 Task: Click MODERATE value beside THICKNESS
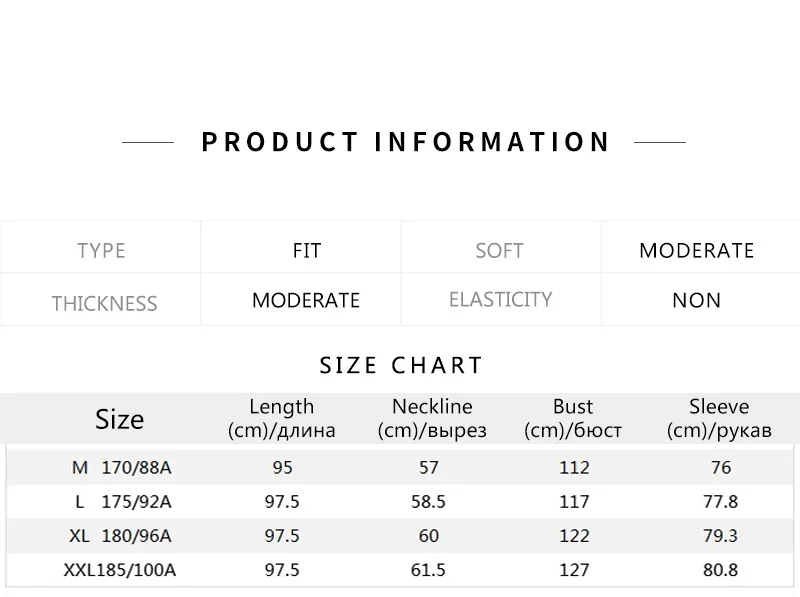[x=306, y=300]
